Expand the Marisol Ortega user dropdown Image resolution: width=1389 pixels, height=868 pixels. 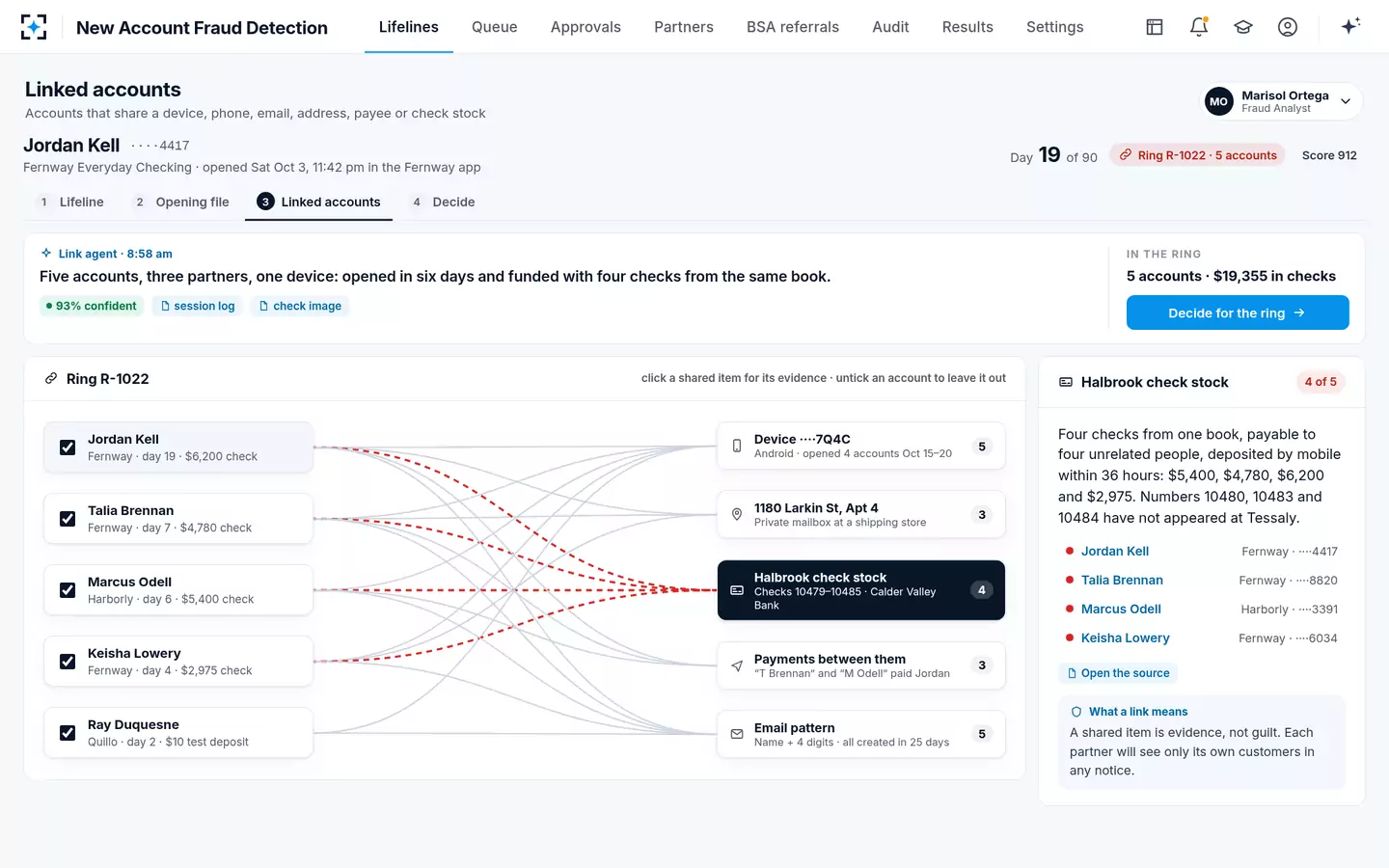[x=1281, y=101]
